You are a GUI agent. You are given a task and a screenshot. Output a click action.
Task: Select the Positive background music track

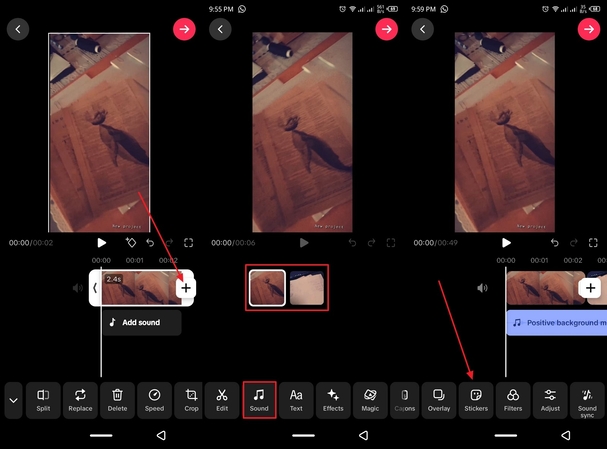click(557, 322)
